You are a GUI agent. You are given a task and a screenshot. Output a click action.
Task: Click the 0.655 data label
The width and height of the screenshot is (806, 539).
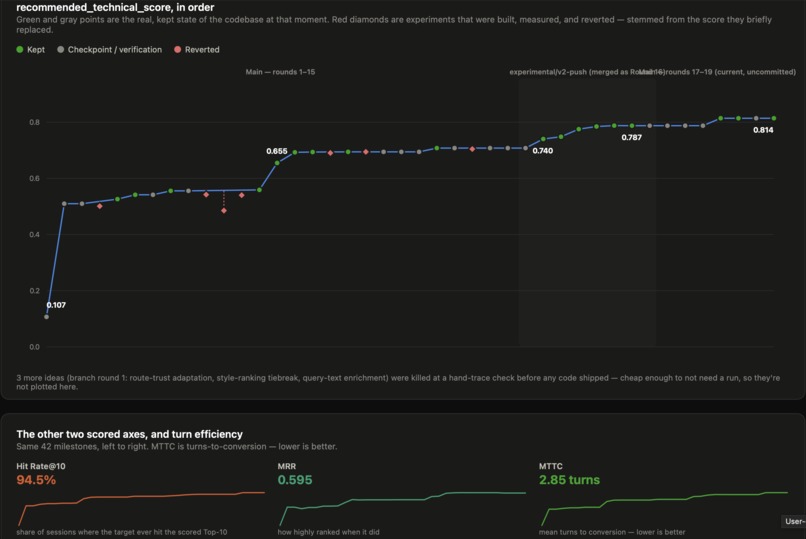point(277,151)
